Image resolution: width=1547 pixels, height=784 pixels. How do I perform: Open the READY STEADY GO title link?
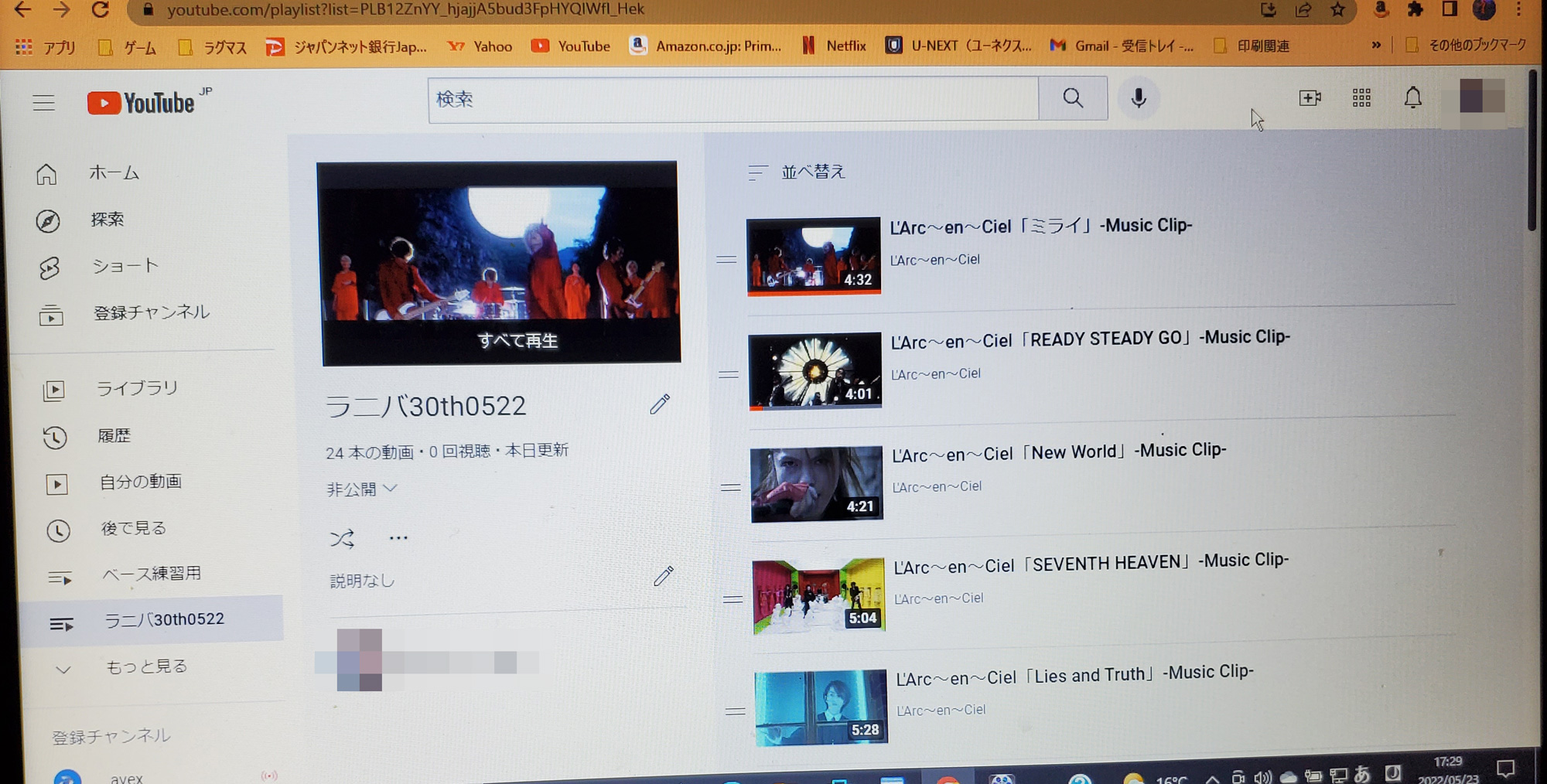[1090, 339]
